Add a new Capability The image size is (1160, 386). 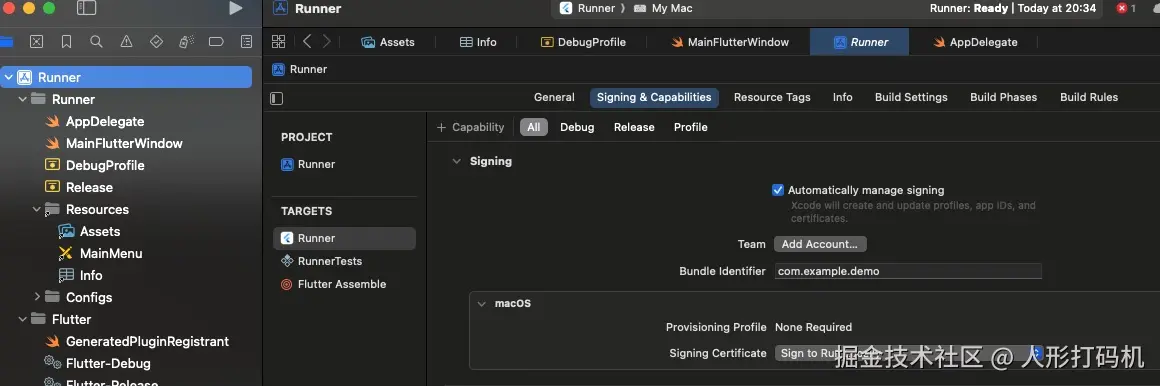click(x=471, y=127)
